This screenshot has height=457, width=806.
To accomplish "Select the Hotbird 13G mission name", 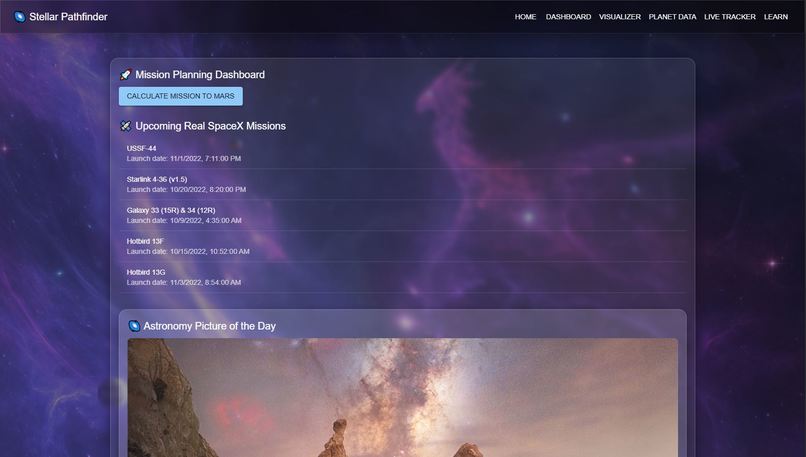I will click(146, 272).
